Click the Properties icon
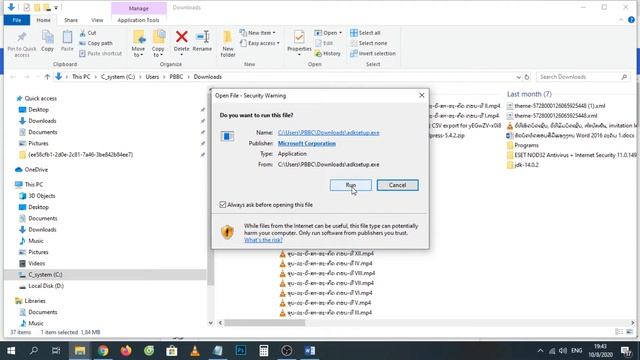Screen dimensions: 640x360 click(x=299, y=38)
